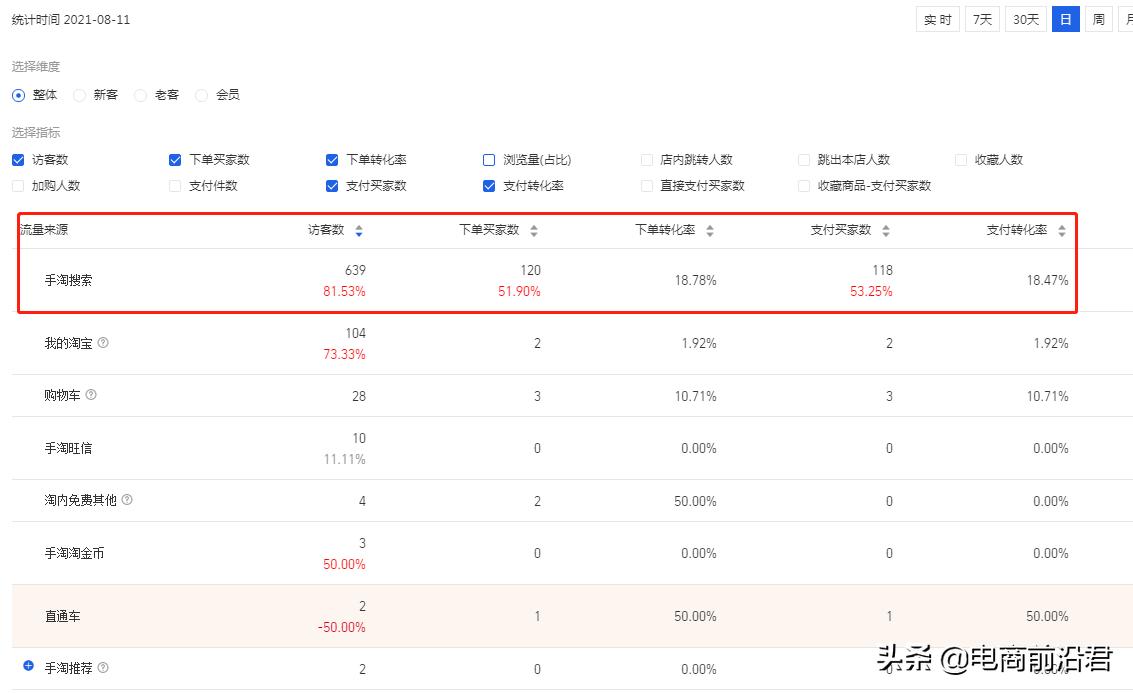The height and width of the screenshot is (693, 1133).
Task: Open the 30天 statistics tab
Action: coord(1024,18)
